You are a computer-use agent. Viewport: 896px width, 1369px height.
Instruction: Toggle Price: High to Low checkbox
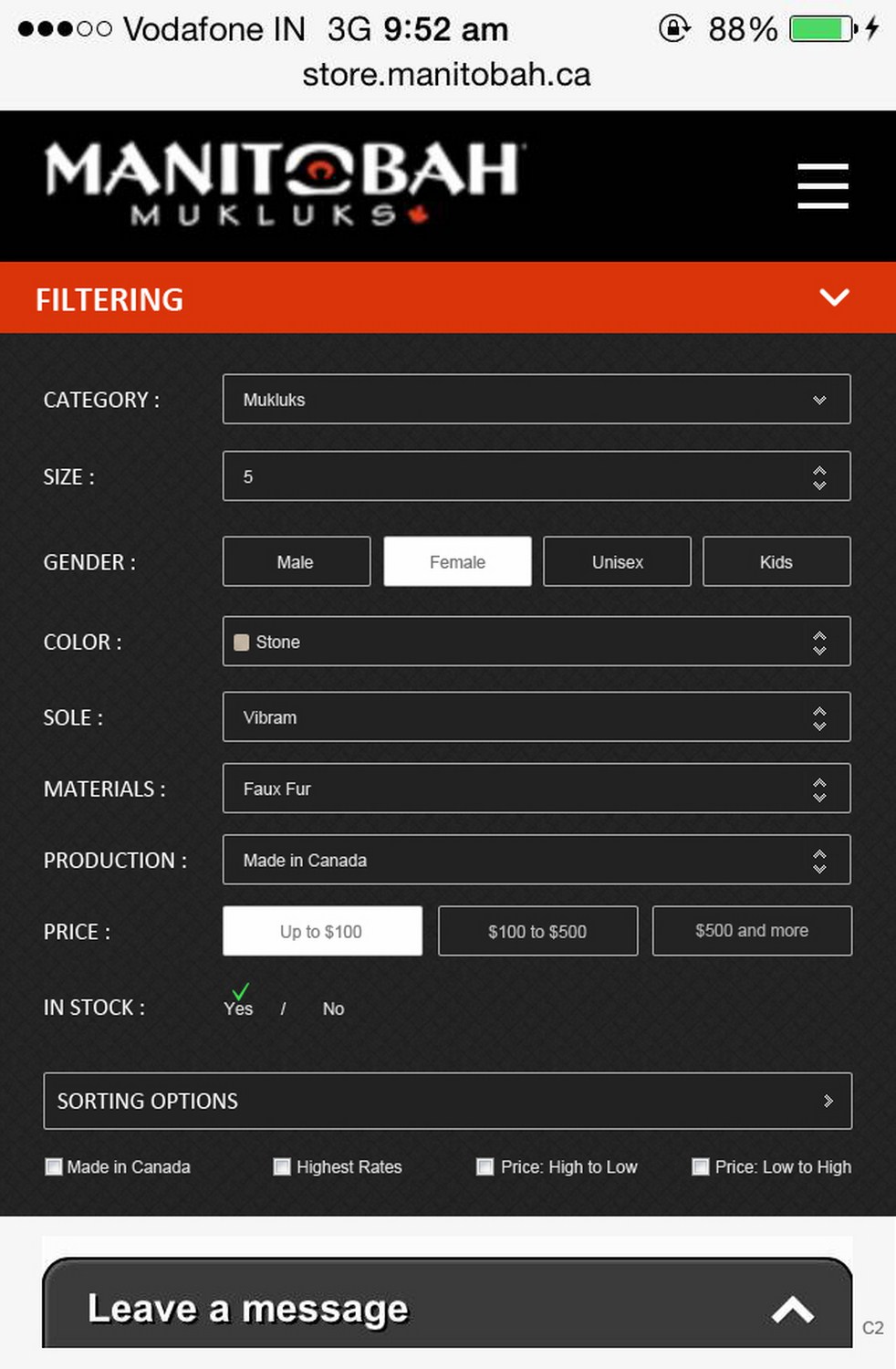tap(485, 1166)
